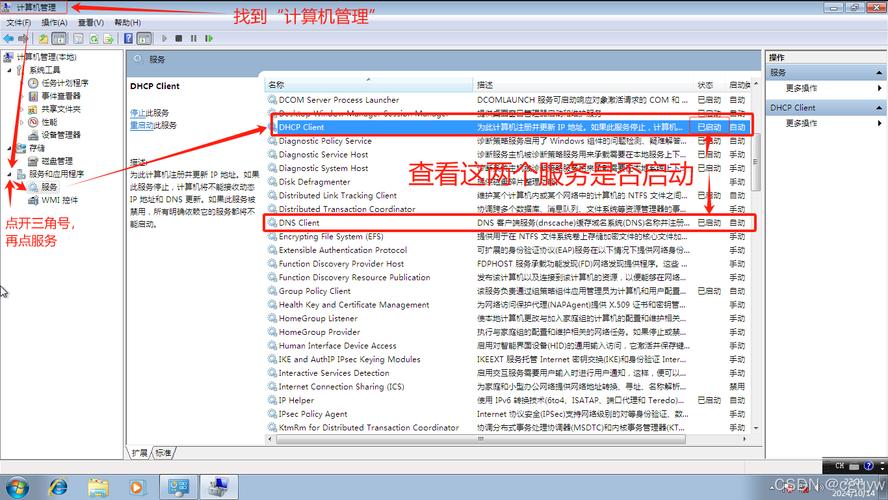Image resolution: width=888 pixels, height=500 pixels.
Task: Click the Restart service icon
Action: pyautogui.click(x=209, y=39)
